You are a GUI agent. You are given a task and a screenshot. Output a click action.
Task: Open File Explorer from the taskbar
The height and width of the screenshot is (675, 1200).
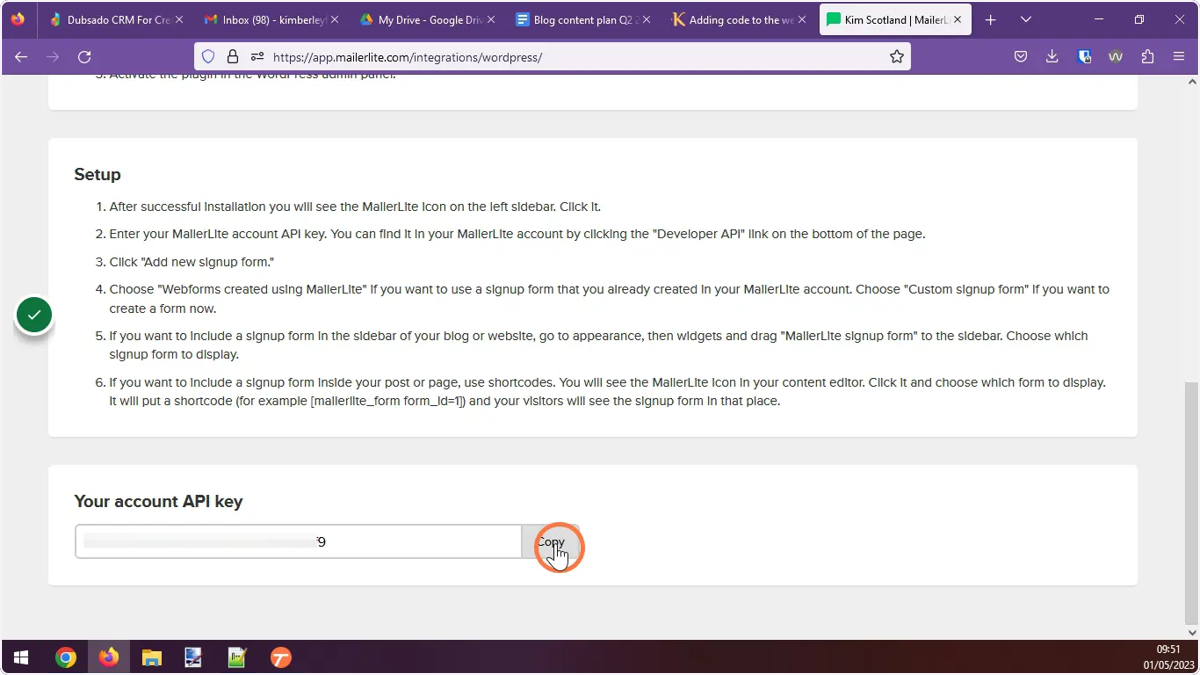(151, 657)
